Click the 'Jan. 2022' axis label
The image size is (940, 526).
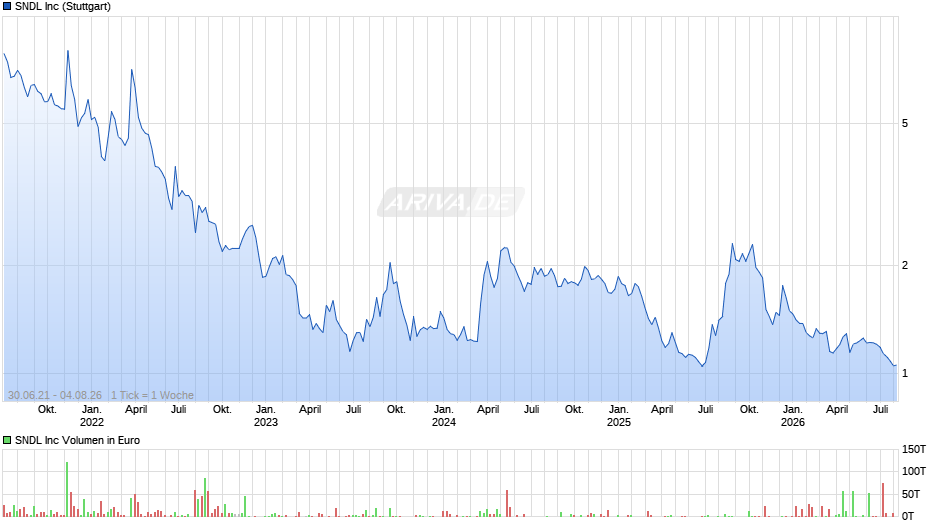tap(92, 416)
